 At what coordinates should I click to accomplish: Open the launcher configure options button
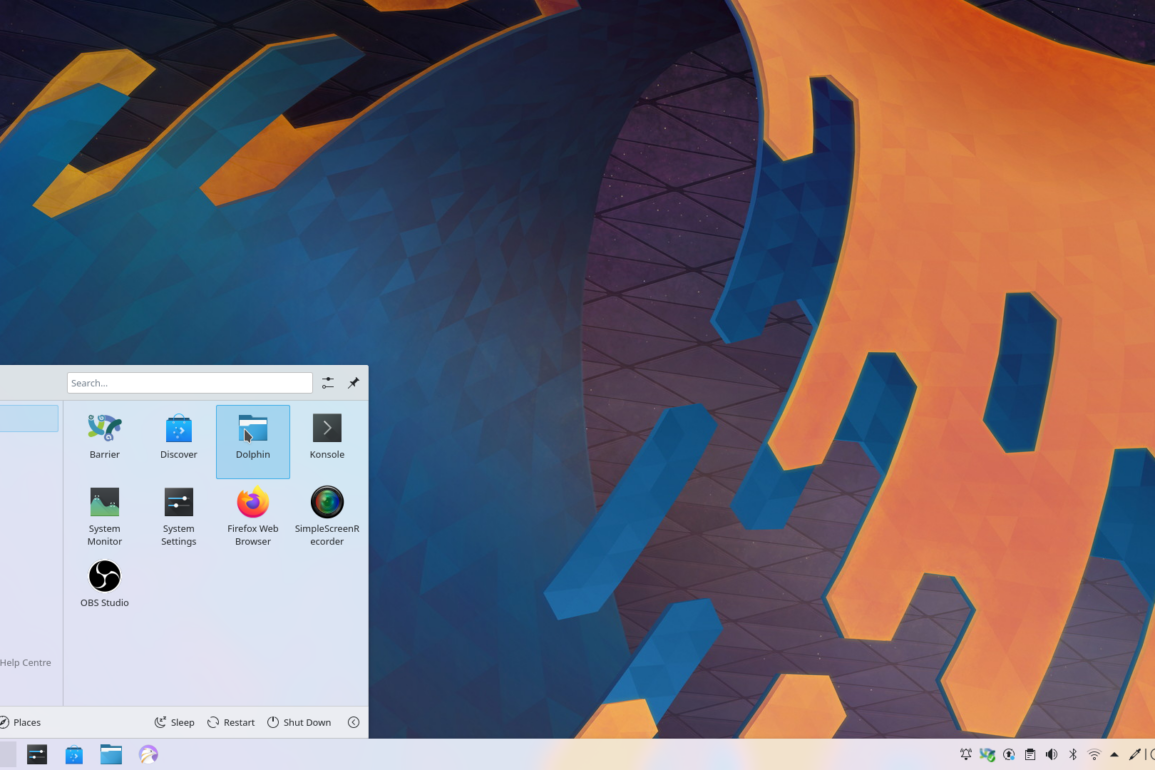click(328, 383)
